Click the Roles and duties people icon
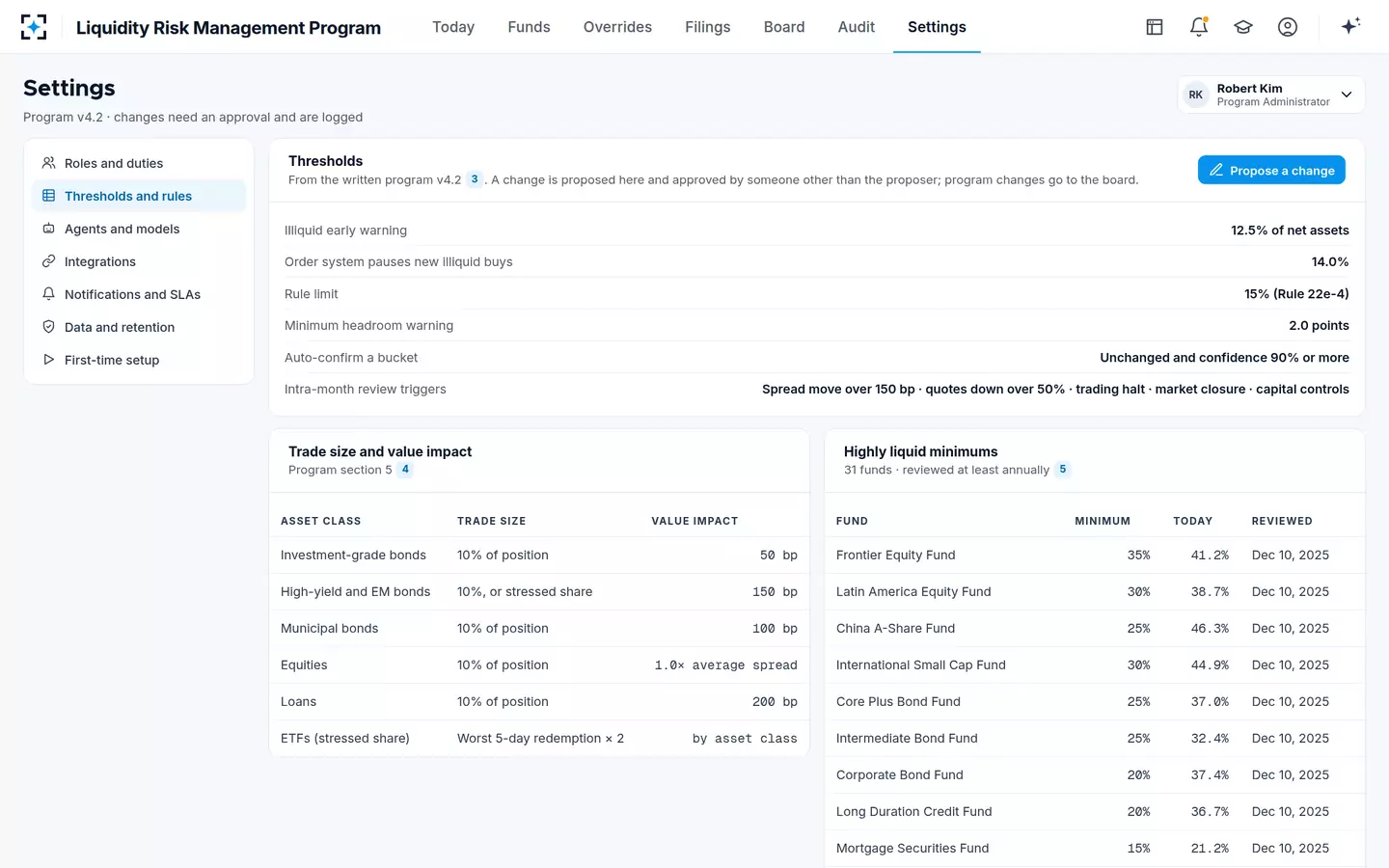1389x868 pixels. [48, 163]
